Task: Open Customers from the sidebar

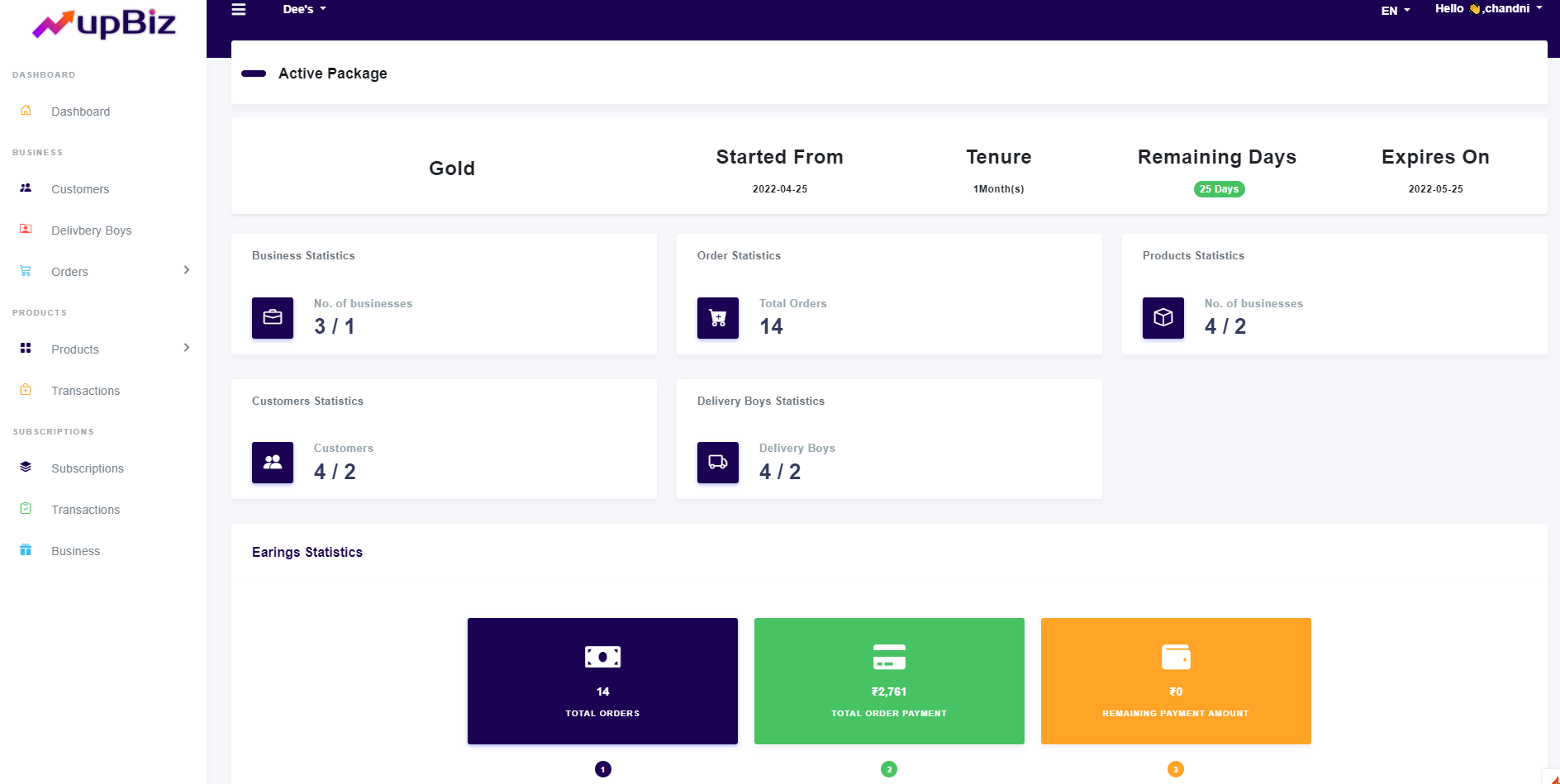Action: pyautogui.click(x=80, y=189)
